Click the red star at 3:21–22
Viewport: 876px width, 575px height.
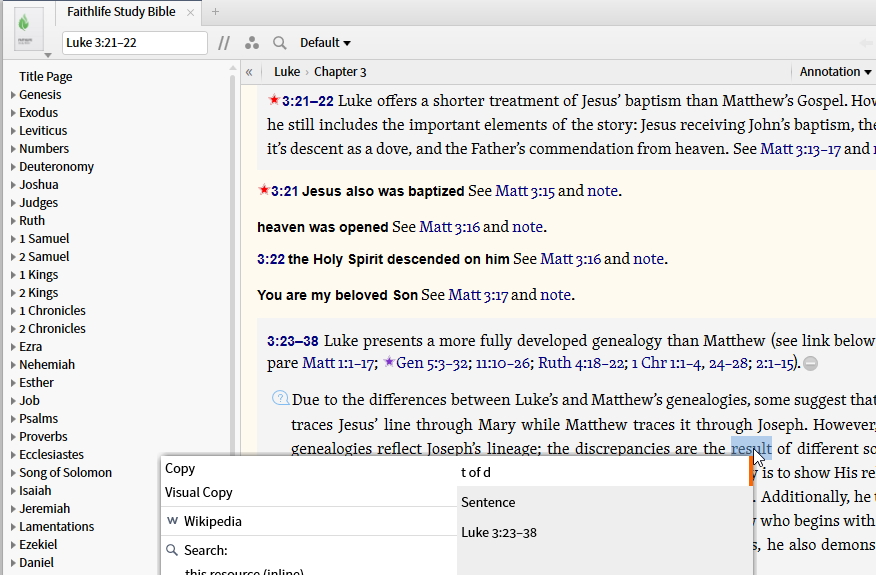point(274,100)
